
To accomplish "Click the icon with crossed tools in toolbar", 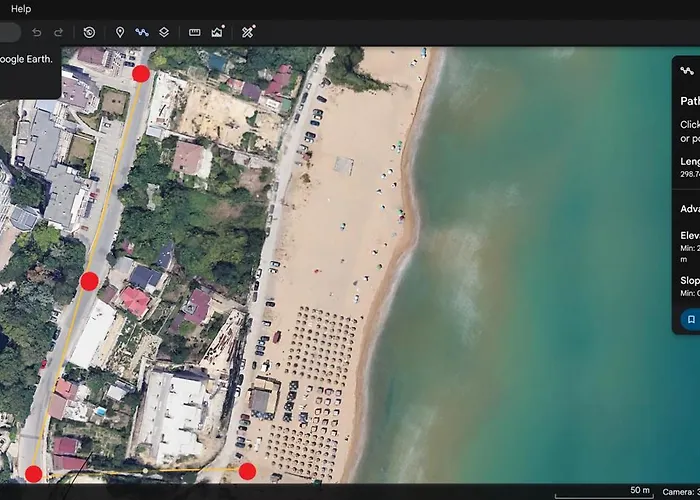I will click(x=248, y=32).
